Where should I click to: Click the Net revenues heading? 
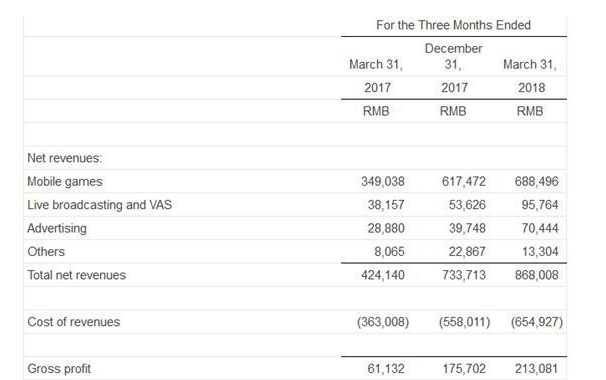pos(65,158)
